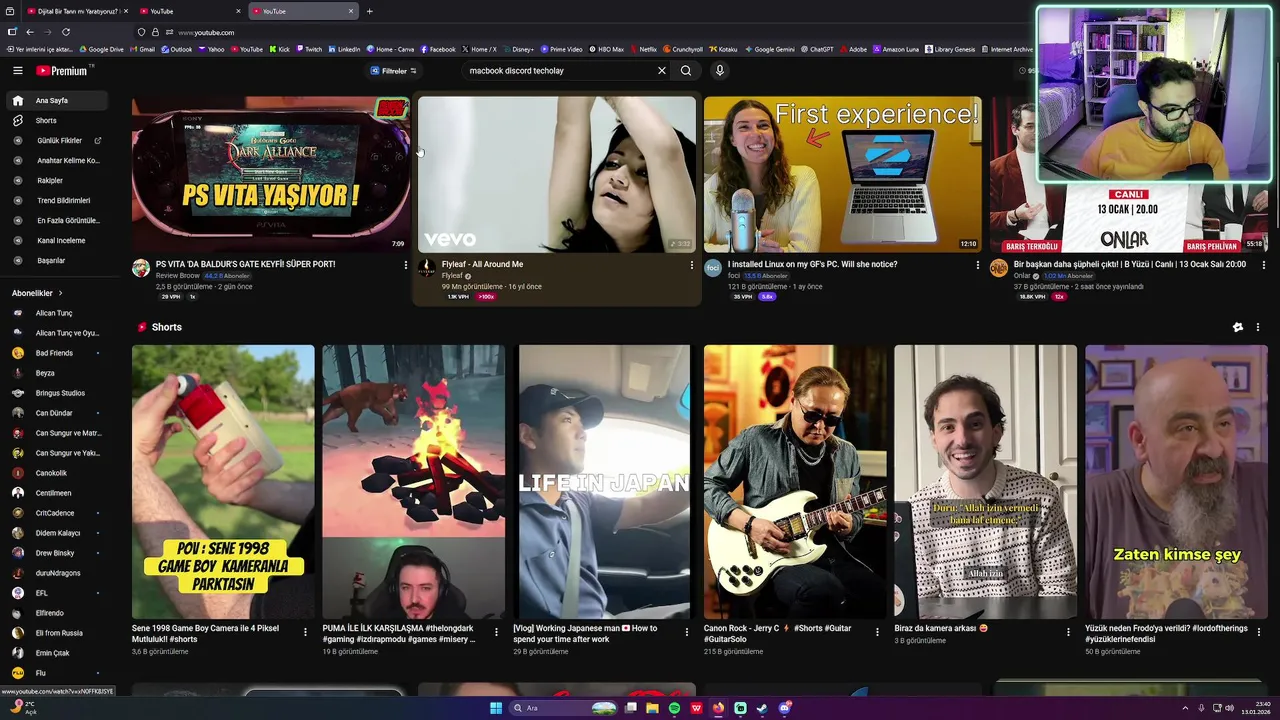Screen dimensions: 1280x720
Task: Open the campfire PUMA short thumbnail
Action: coord(414,482)
